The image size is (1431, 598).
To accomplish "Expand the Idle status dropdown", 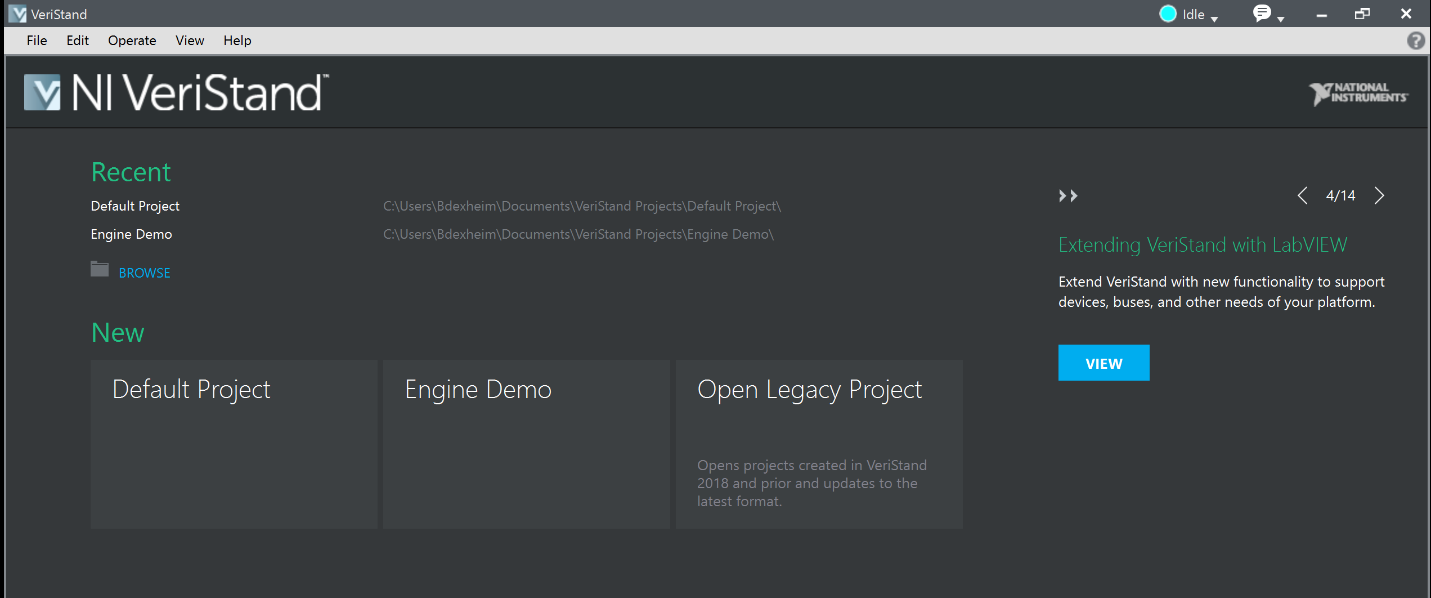I will tap(1214, 19).
